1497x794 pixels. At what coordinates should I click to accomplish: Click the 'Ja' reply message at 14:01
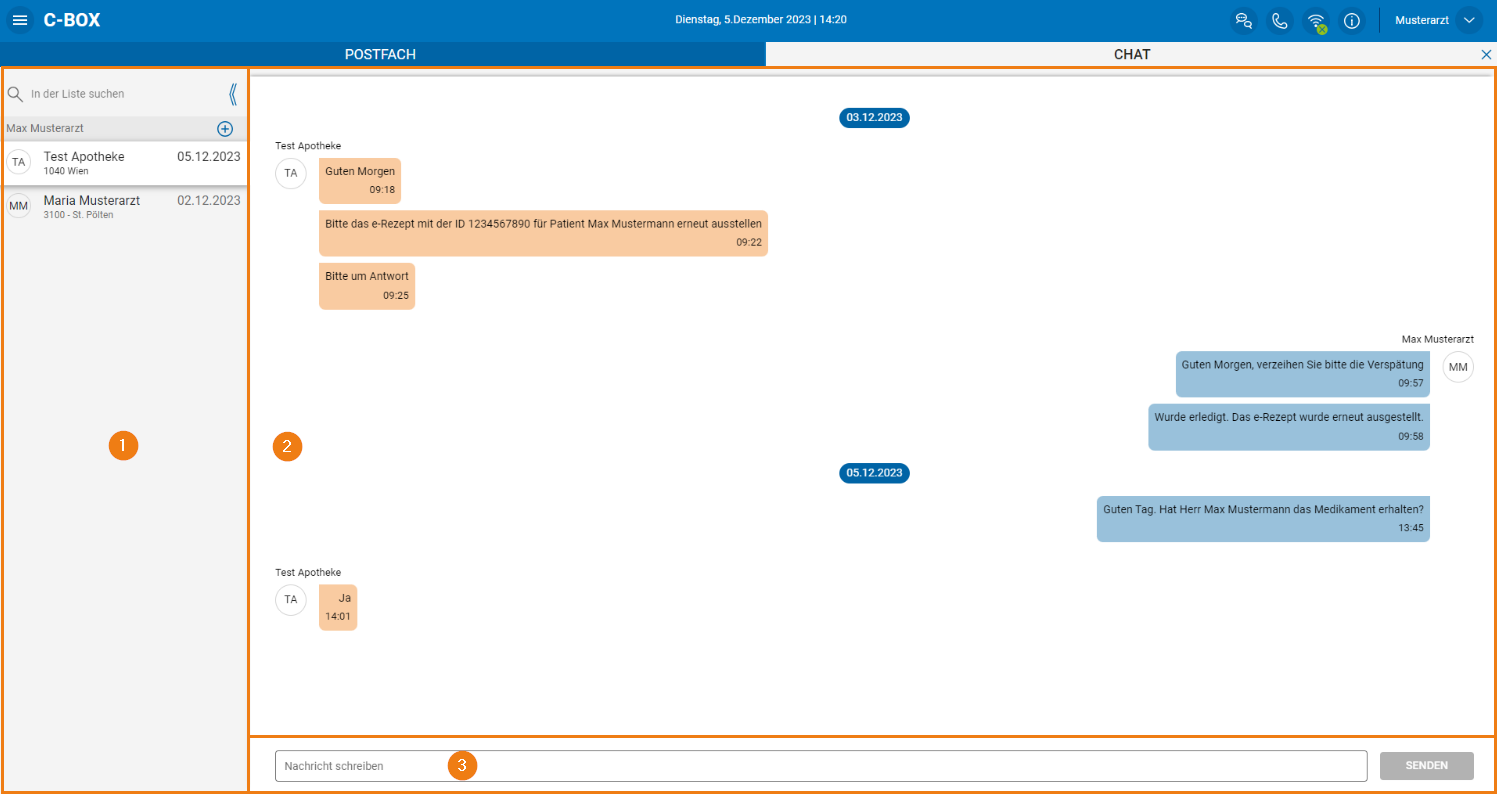click(x=338, y=607)
